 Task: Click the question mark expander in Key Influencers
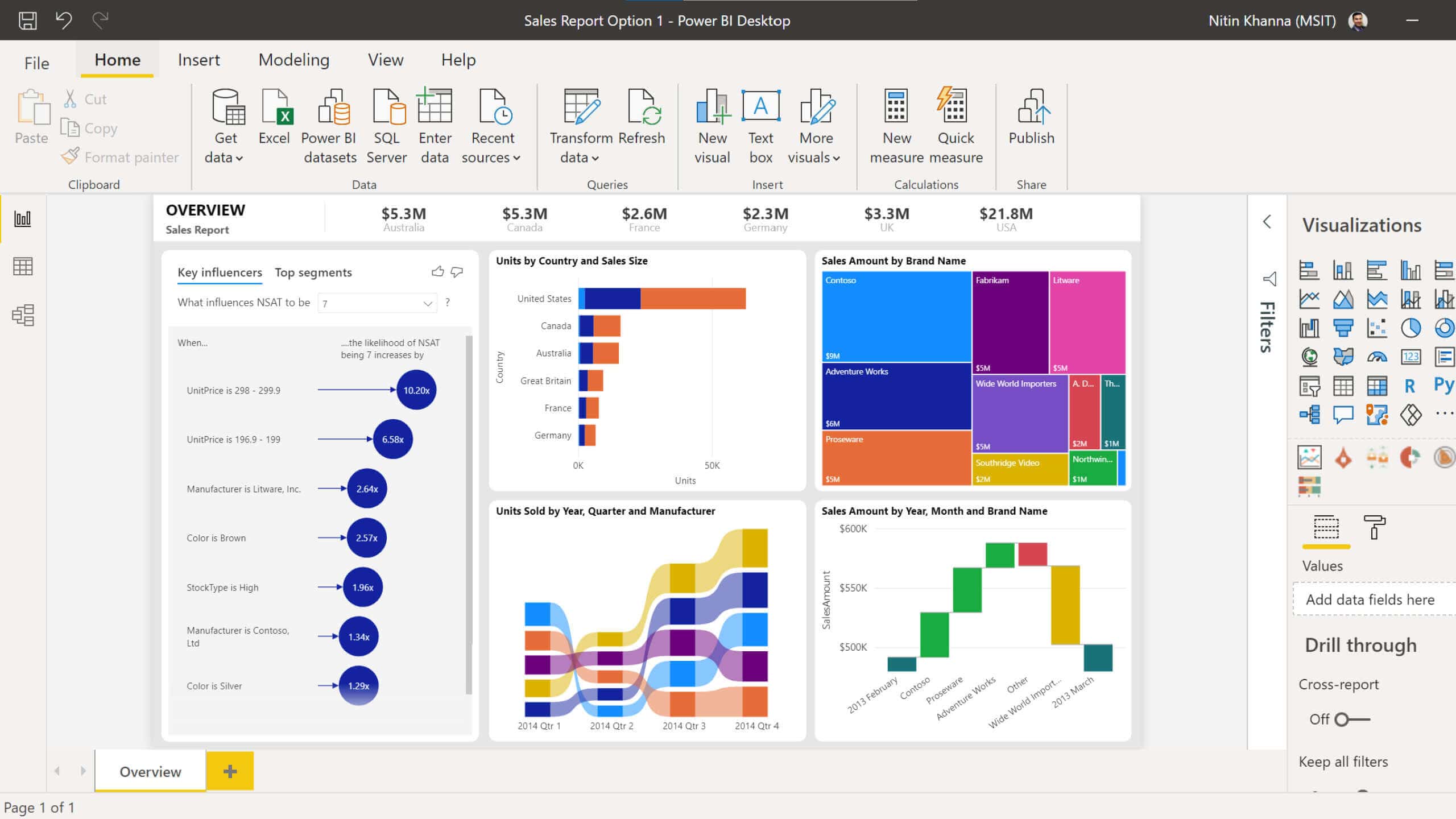pyautogui.click(x=449, y=303)
